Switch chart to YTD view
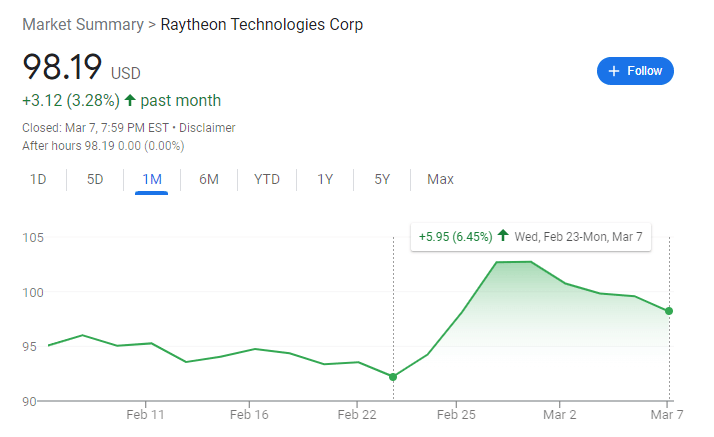The image size is (714, 437). point(267,180)
